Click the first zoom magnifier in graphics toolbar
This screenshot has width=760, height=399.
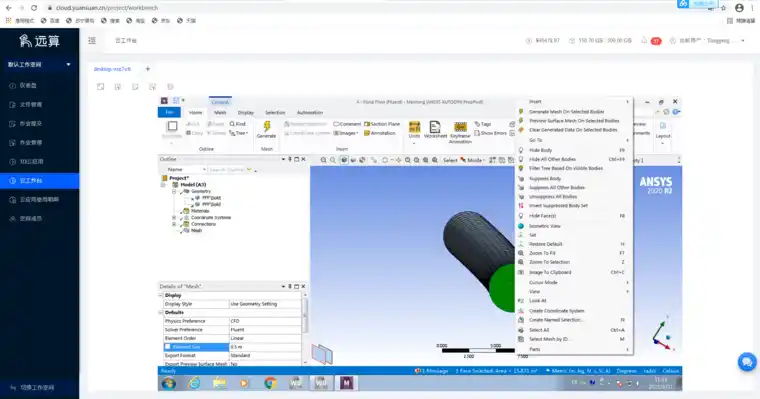tap(323, 160)
